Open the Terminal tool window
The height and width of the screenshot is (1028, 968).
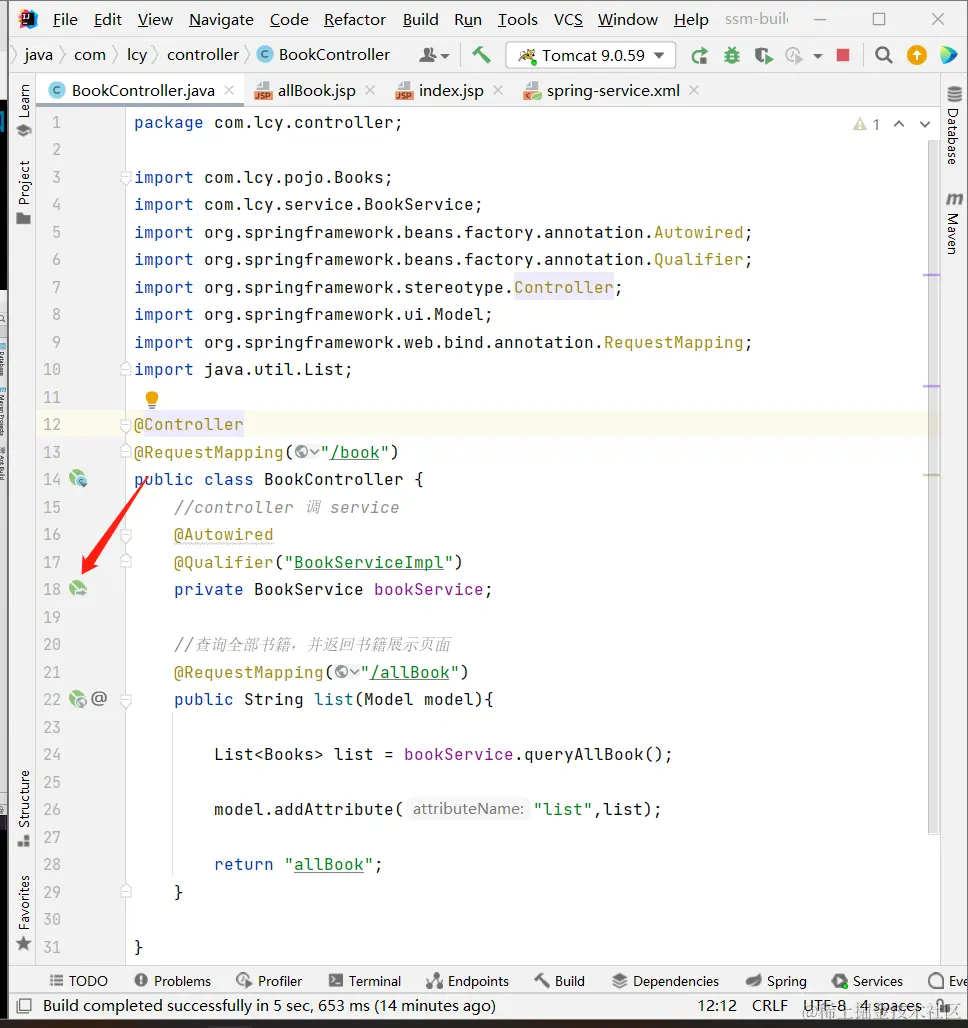tap(365, 981)
